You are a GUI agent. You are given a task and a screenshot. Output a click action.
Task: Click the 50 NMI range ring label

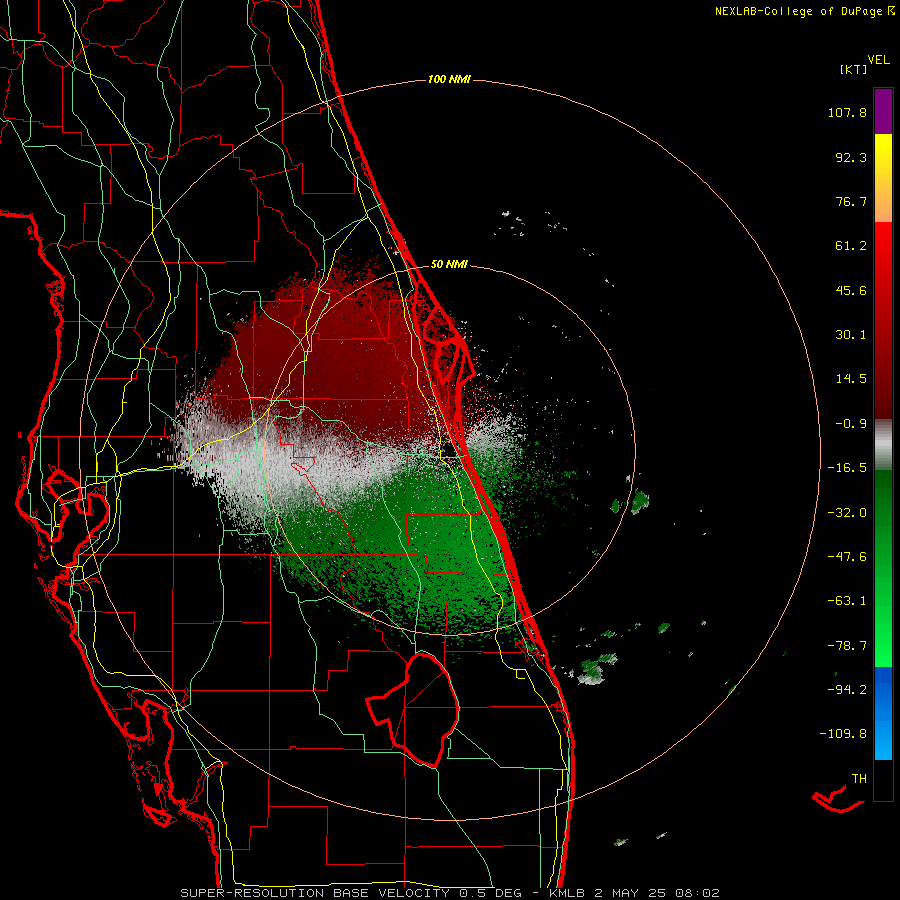(x=449, y=265)
